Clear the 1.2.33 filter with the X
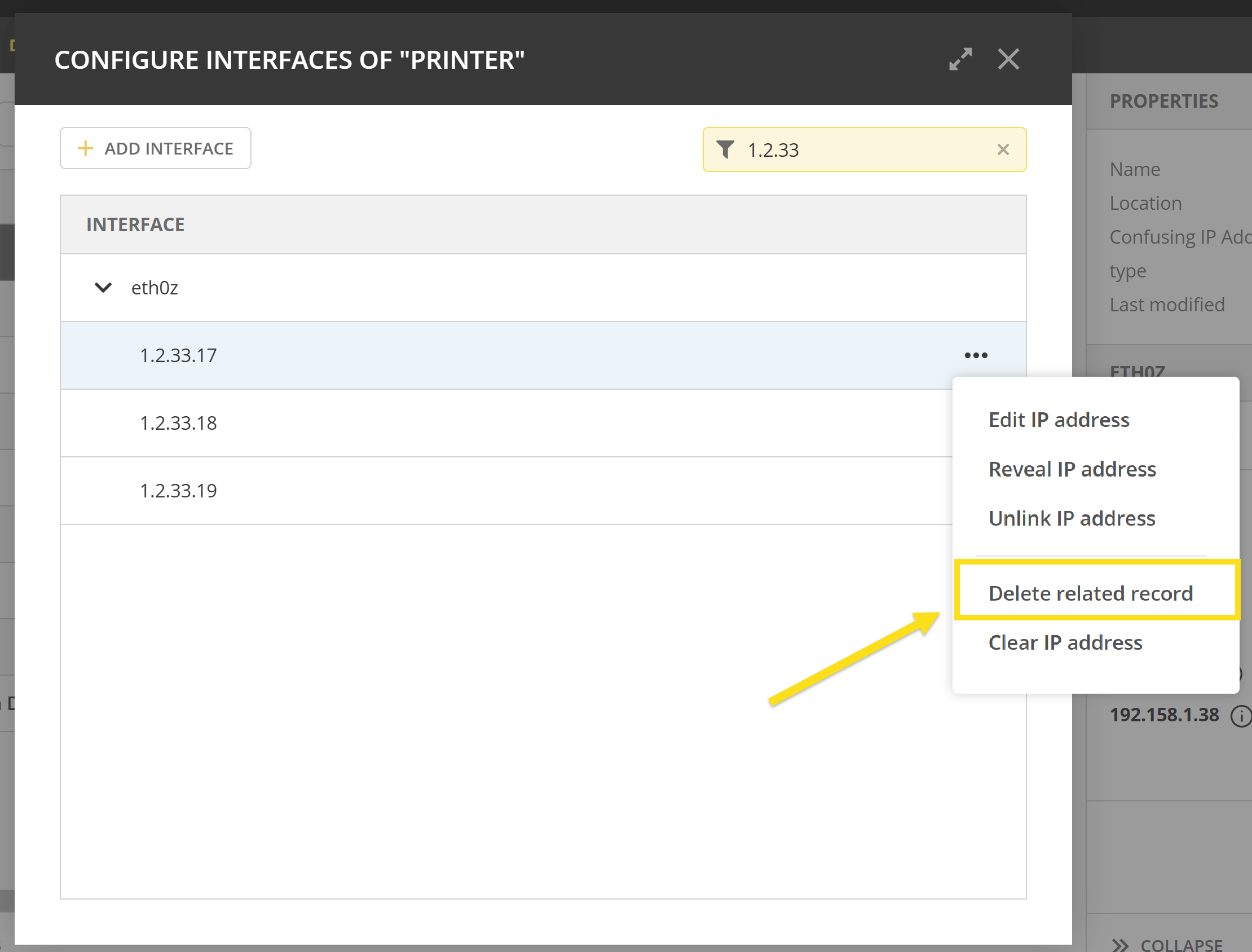The image size is (1252, 952). click(x=1003, y=149)
